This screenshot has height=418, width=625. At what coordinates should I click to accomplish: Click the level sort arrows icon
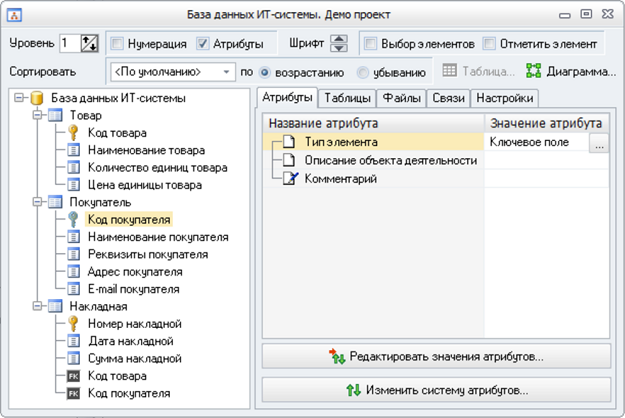click(x=89, y=43)
